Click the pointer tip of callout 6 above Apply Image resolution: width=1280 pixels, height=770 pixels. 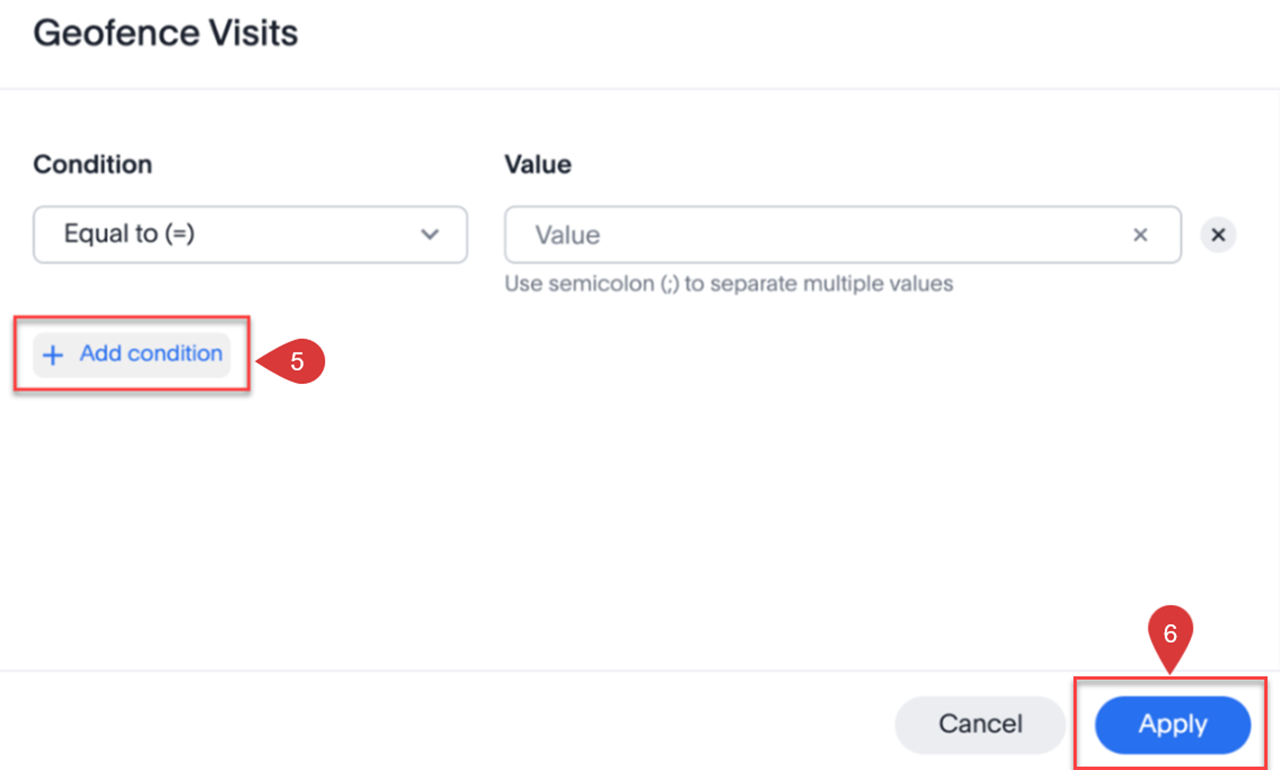pyautogui.click(x=1170, y=670)
